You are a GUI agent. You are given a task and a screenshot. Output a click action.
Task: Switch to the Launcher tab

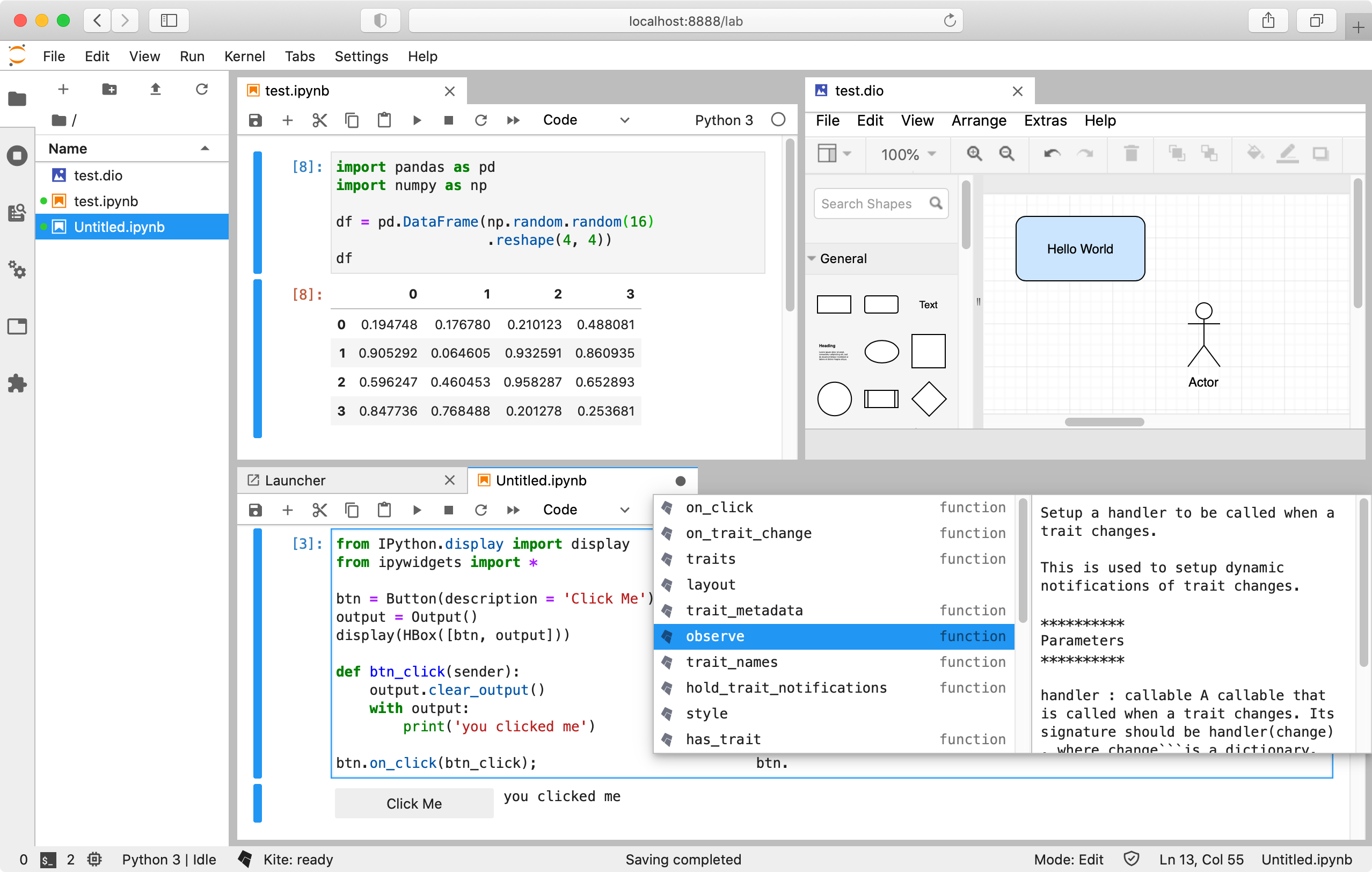[x=295, y=481]
